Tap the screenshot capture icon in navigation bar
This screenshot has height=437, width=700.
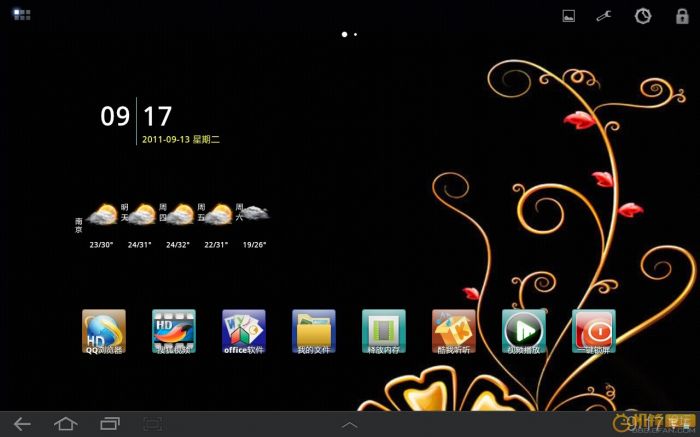coord(152,424)
